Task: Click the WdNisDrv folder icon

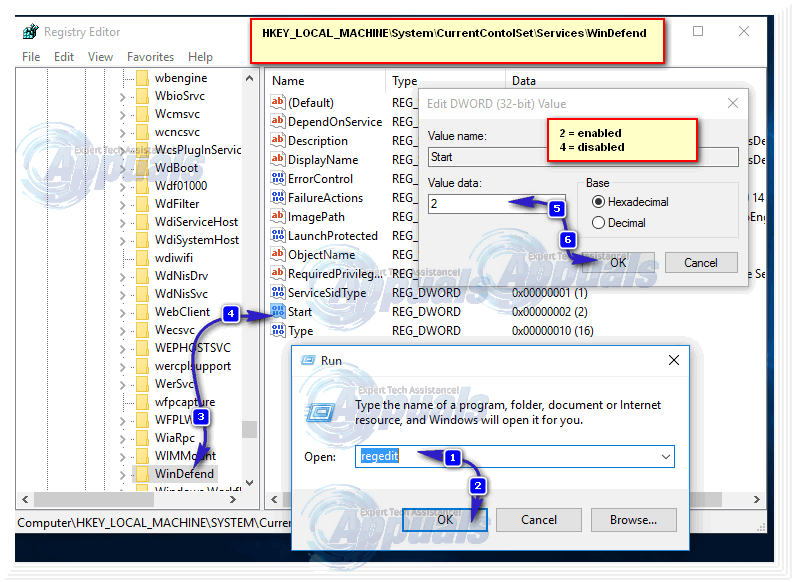Action: pyautogui.click(x=143, y=276)
